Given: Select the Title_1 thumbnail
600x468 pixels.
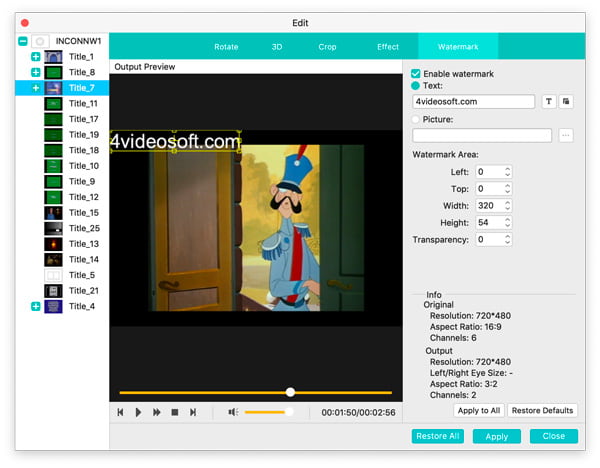Looking at the screenshot, I should [x=53, y=57].
